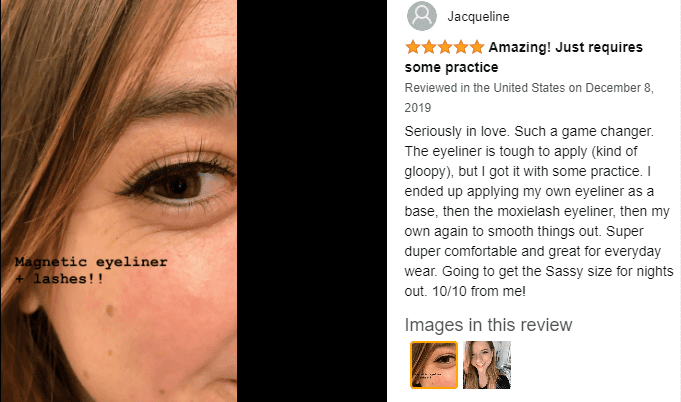Click the large eye close-up photo
Image resolution: width=681 pixels, height=402 pixels.
click(x=119, y=201)
